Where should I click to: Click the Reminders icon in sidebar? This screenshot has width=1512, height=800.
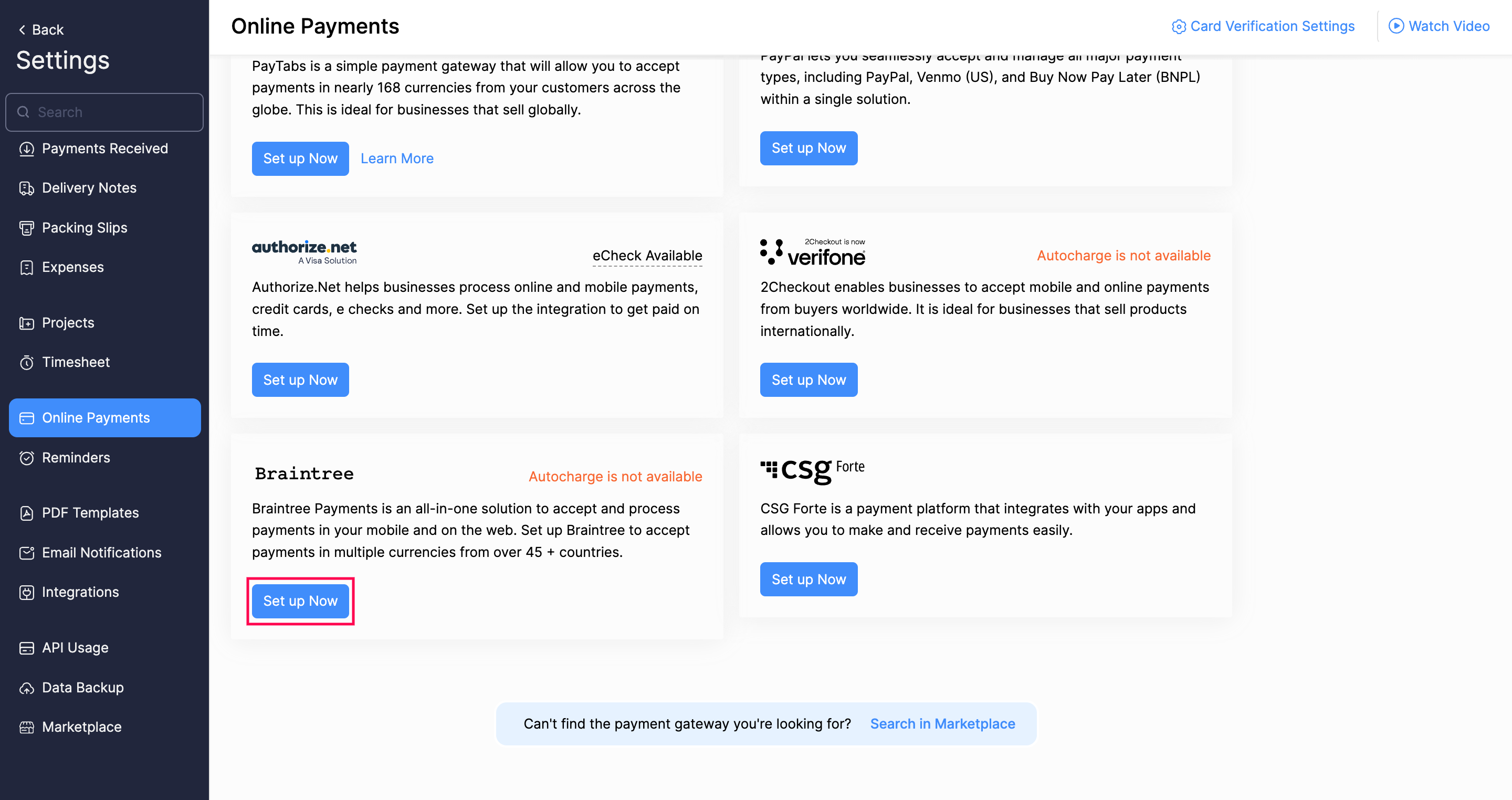pyautogui.click(x=26, y=458)
